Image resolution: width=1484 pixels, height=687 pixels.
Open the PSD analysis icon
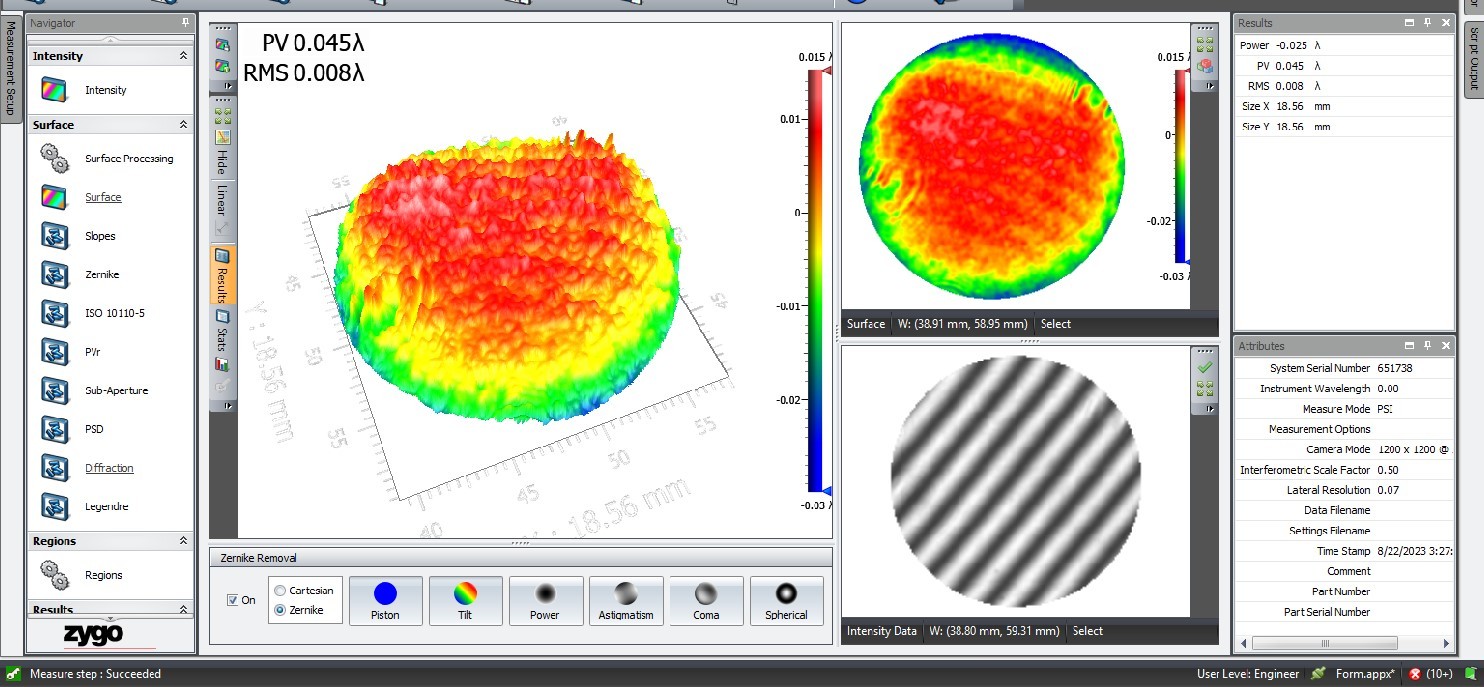click(54, 429)
